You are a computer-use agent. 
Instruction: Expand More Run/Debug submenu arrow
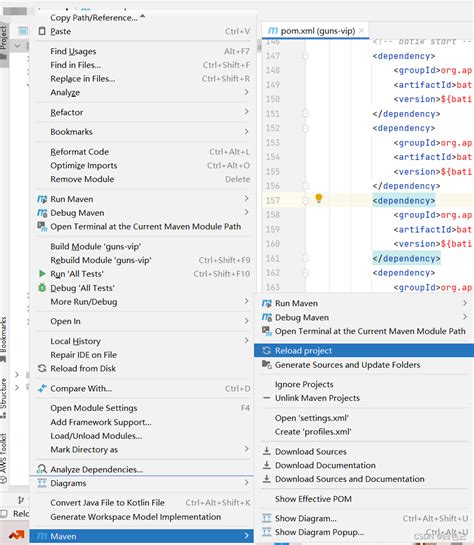pyautogui.click(x=246, y=301)
